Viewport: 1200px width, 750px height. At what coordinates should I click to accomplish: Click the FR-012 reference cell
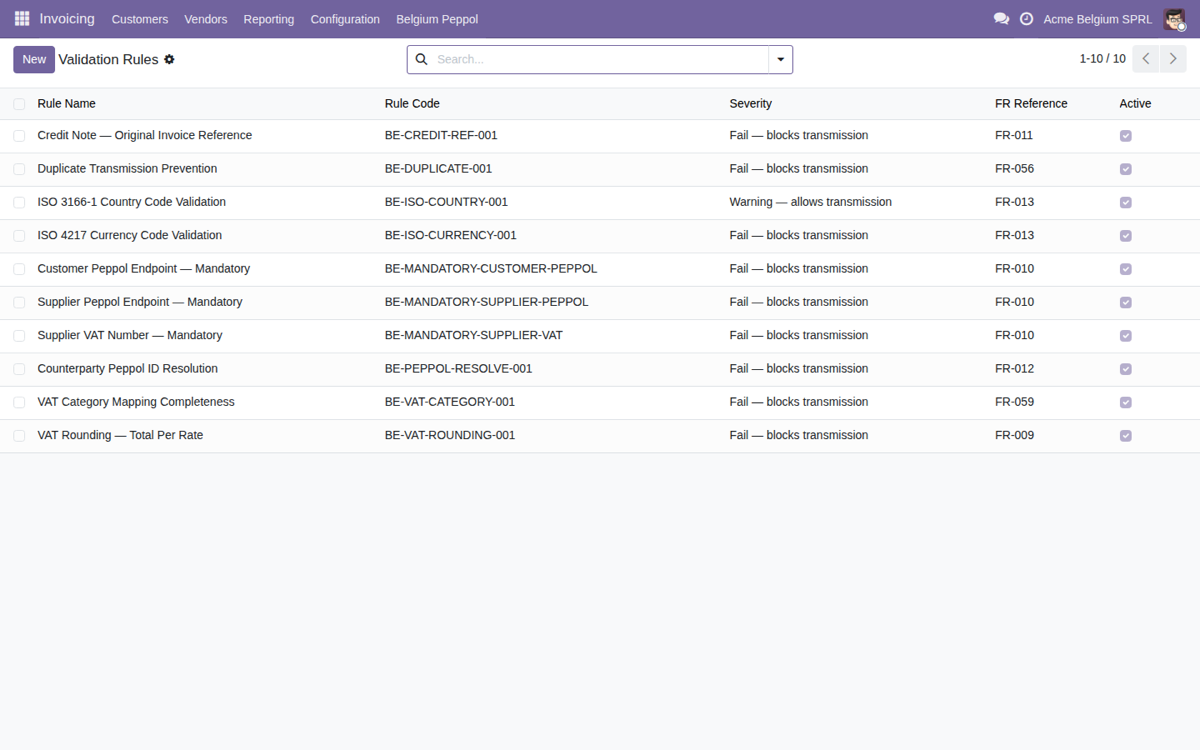pos(1014,368)
